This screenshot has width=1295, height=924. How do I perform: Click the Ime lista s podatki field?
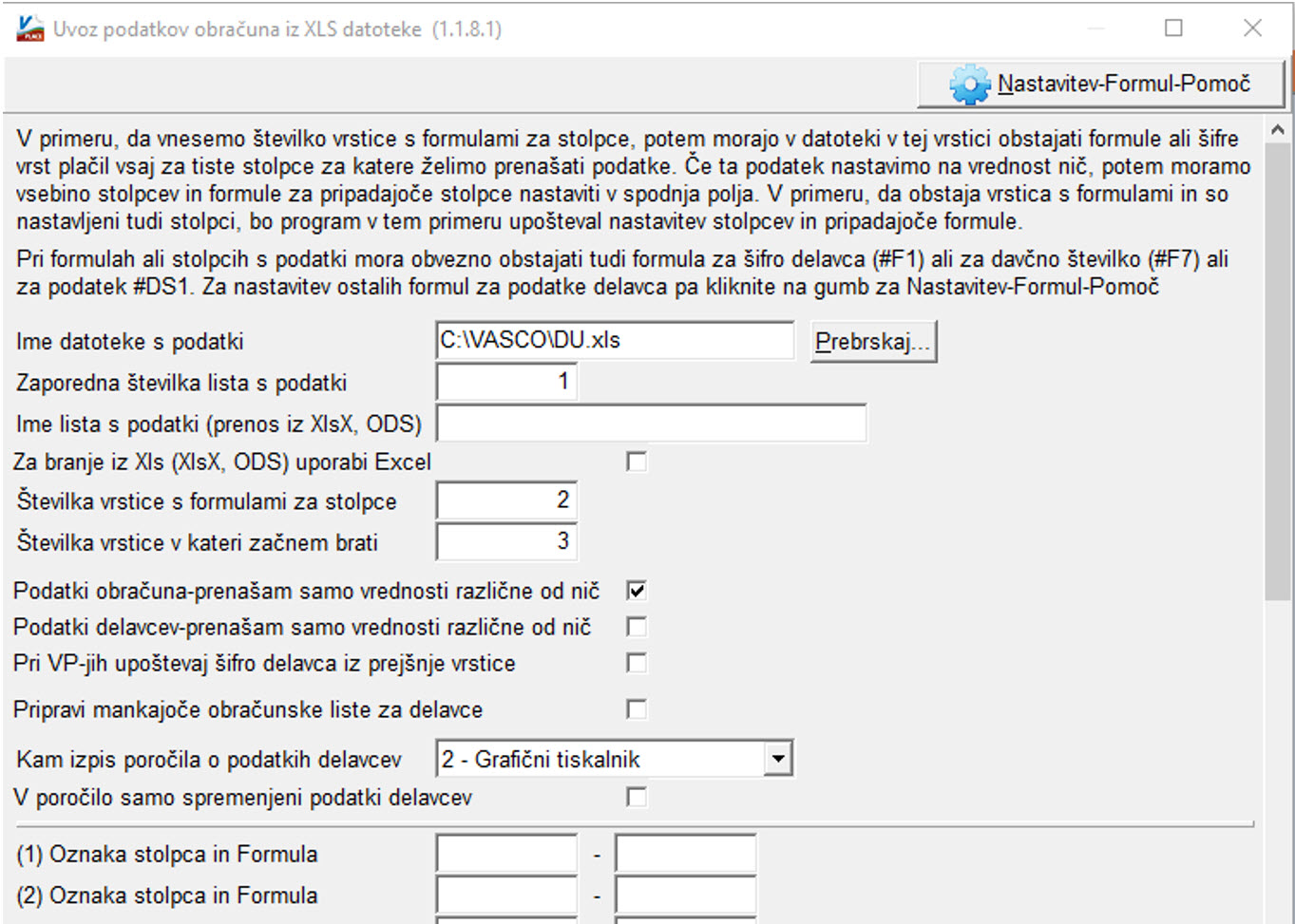pos(651,423)
